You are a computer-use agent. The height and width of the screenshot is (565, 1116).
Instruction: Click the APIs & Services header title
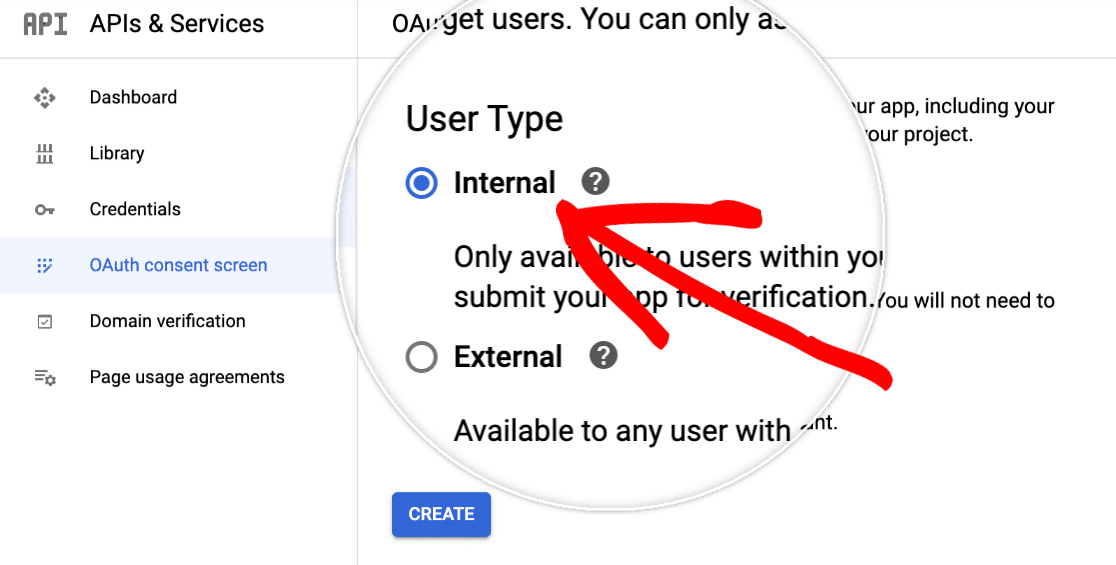pos(177,23)
